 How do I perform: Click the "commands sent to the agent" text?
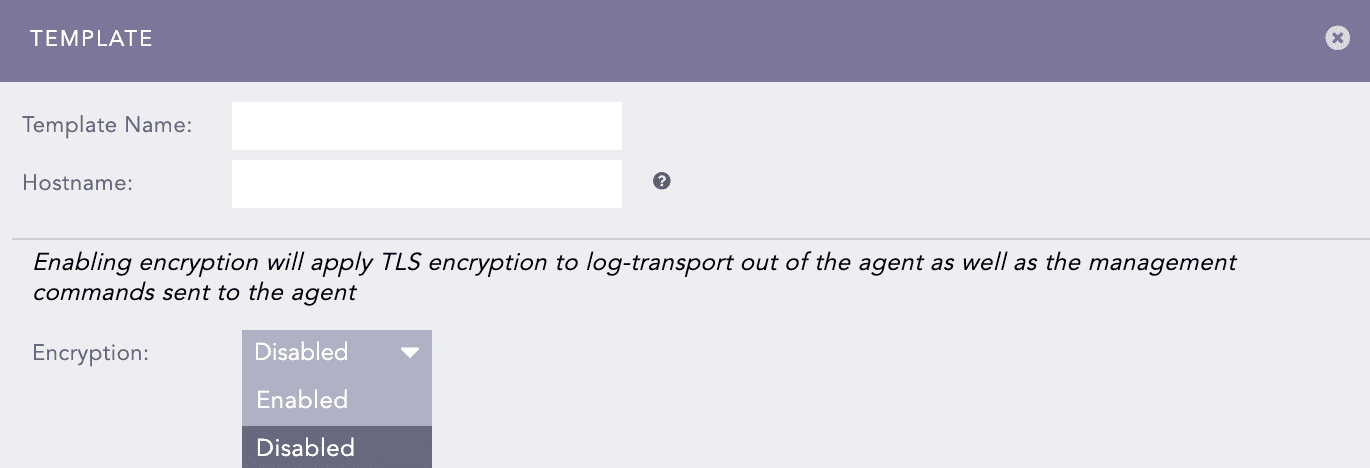coord(195,293)
